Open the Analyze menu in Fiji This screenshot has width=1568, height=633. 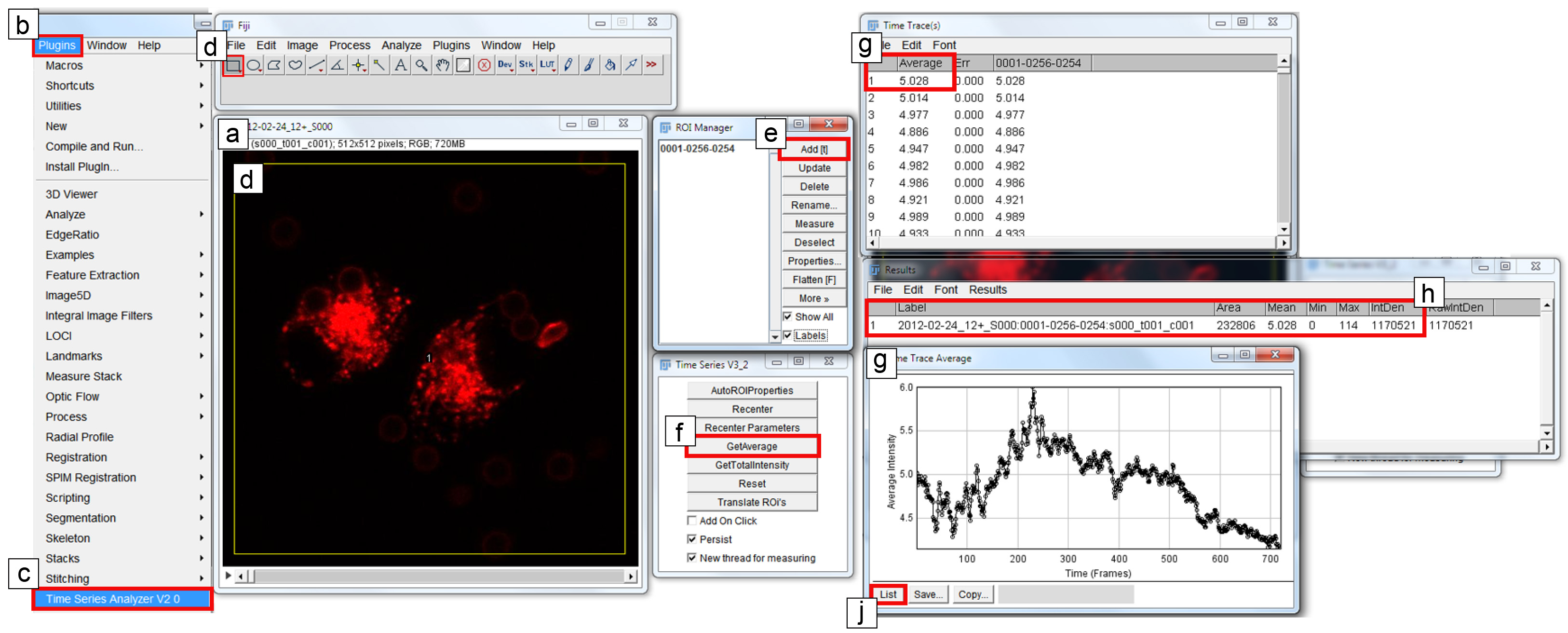[x=401, y=45]
